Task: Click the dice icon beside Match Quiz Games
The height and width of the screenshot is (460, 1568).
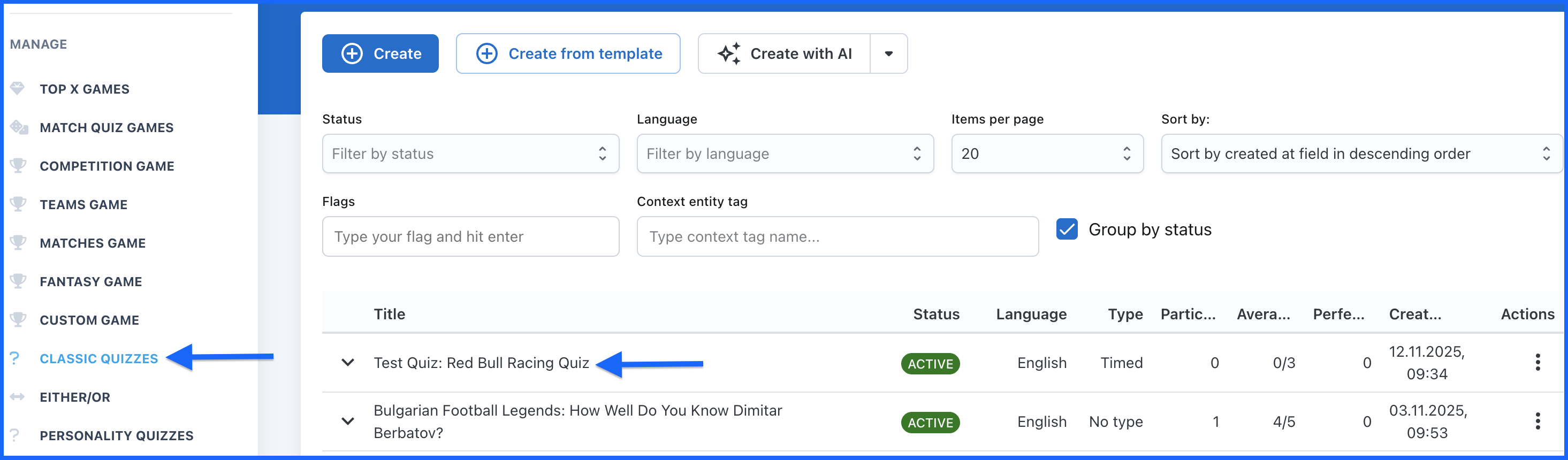Action: tap(19, 127)
